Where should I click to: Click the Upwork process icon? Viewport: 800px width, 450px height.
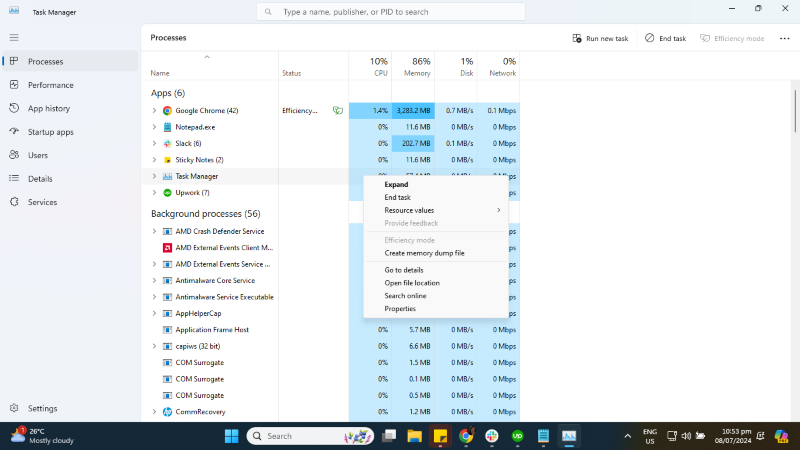tap(167, 193)
